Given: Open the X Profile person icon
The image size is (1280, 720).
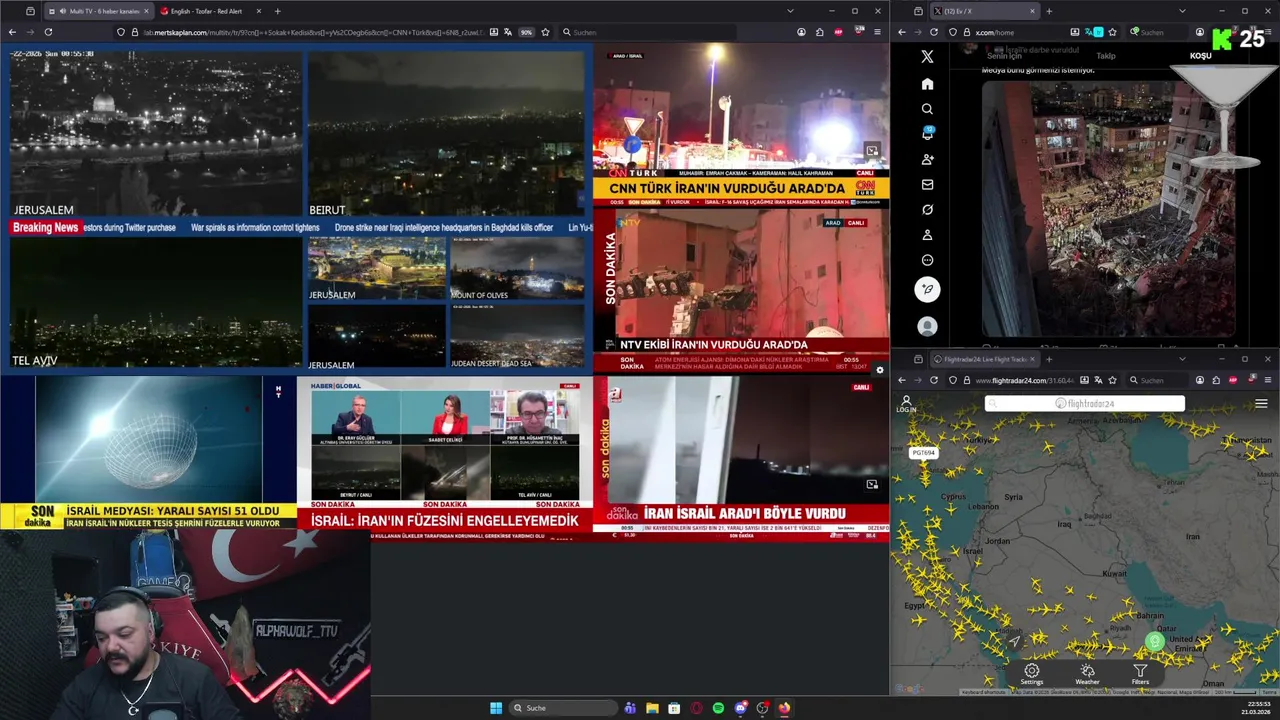Looking at the screenshot, I should click(927, 235).
